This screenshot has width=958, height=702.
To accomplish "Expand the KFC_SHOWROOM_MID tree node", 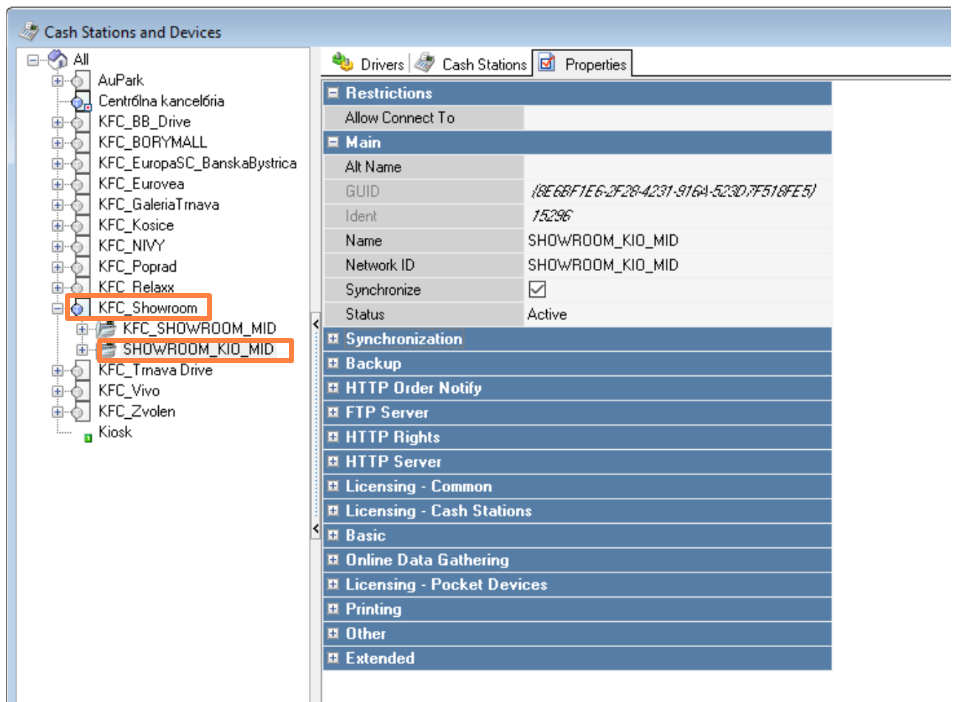I will point(82,329).
